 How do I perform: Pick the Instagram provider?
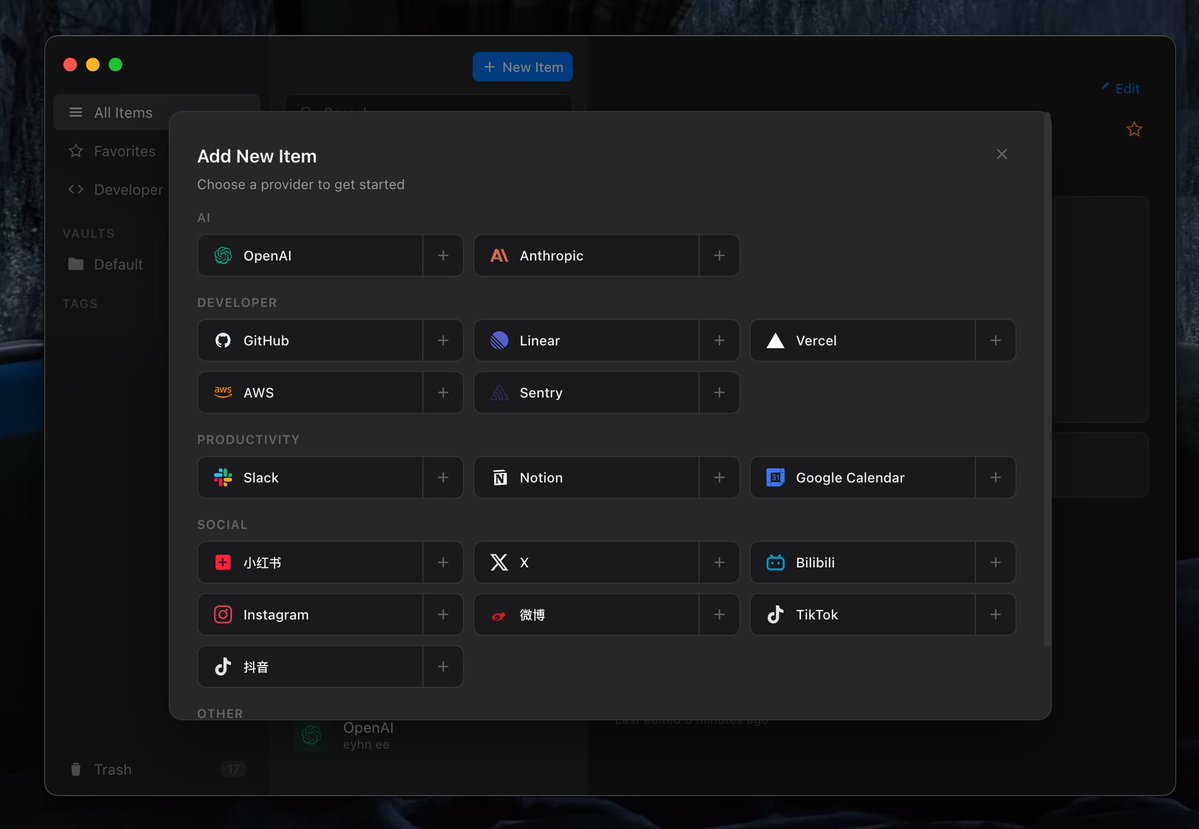coord(310,614)
